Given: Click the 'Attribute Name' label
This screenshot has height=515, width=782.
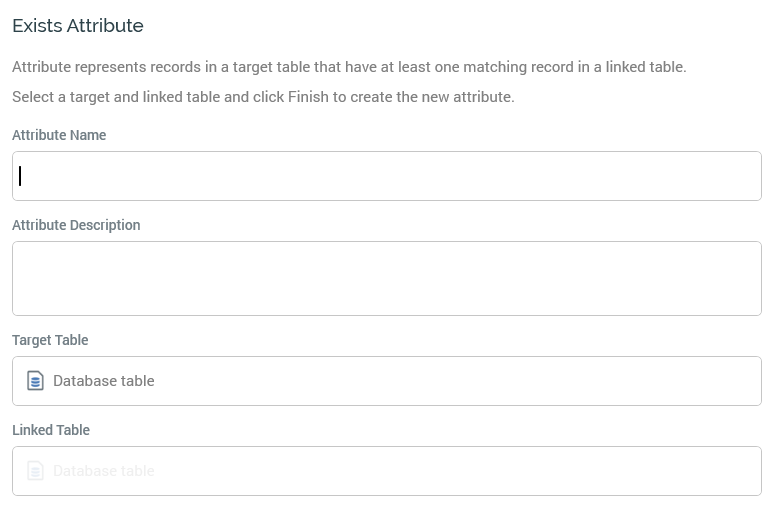Looking at the screenshot, I should (59, 135).
